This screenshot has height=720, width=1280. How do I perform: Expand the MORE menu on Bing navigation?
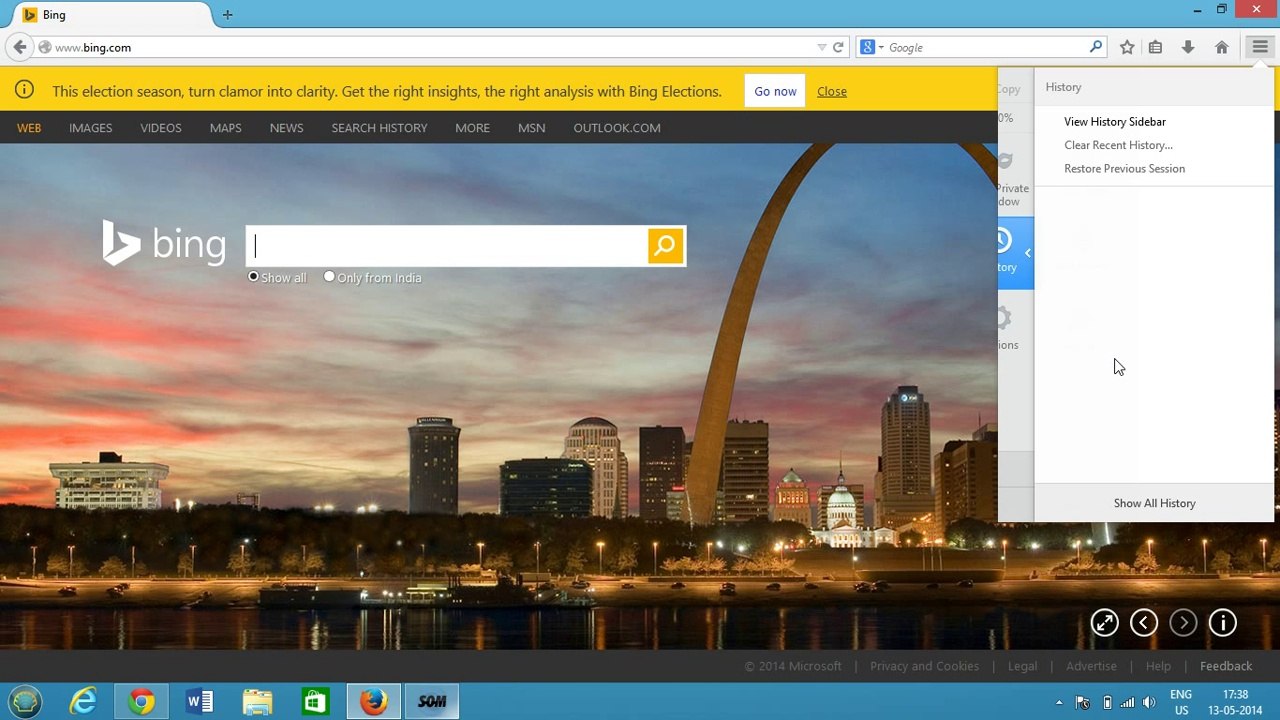472,128
